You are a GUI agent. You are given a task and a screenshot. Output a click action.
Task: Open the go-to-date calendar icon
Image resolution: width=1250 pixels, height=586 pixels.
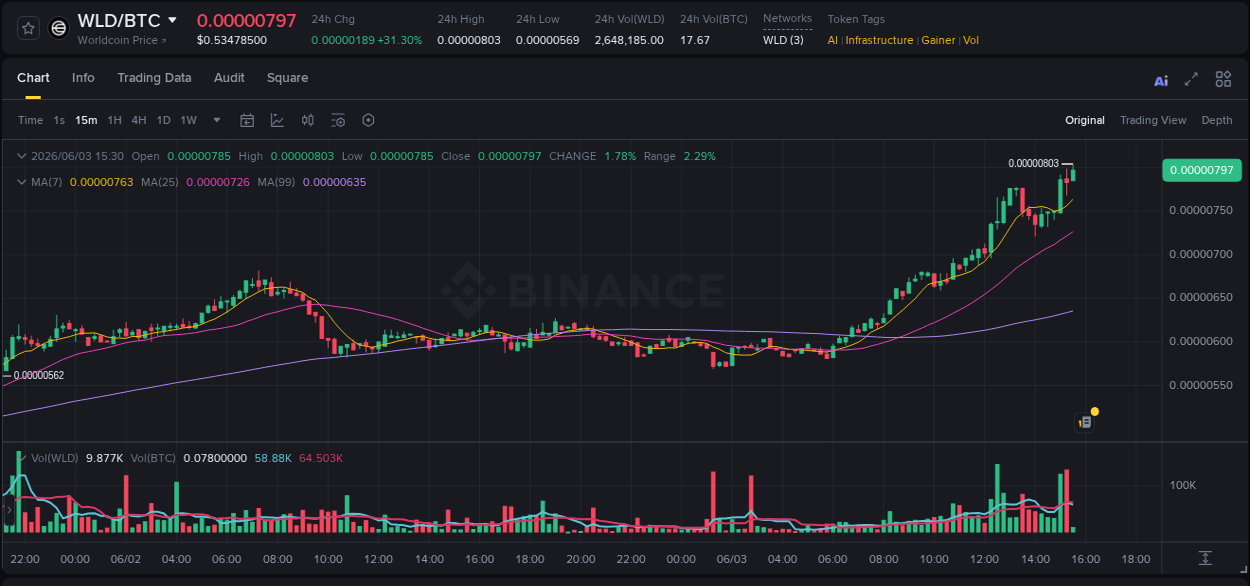247,120
